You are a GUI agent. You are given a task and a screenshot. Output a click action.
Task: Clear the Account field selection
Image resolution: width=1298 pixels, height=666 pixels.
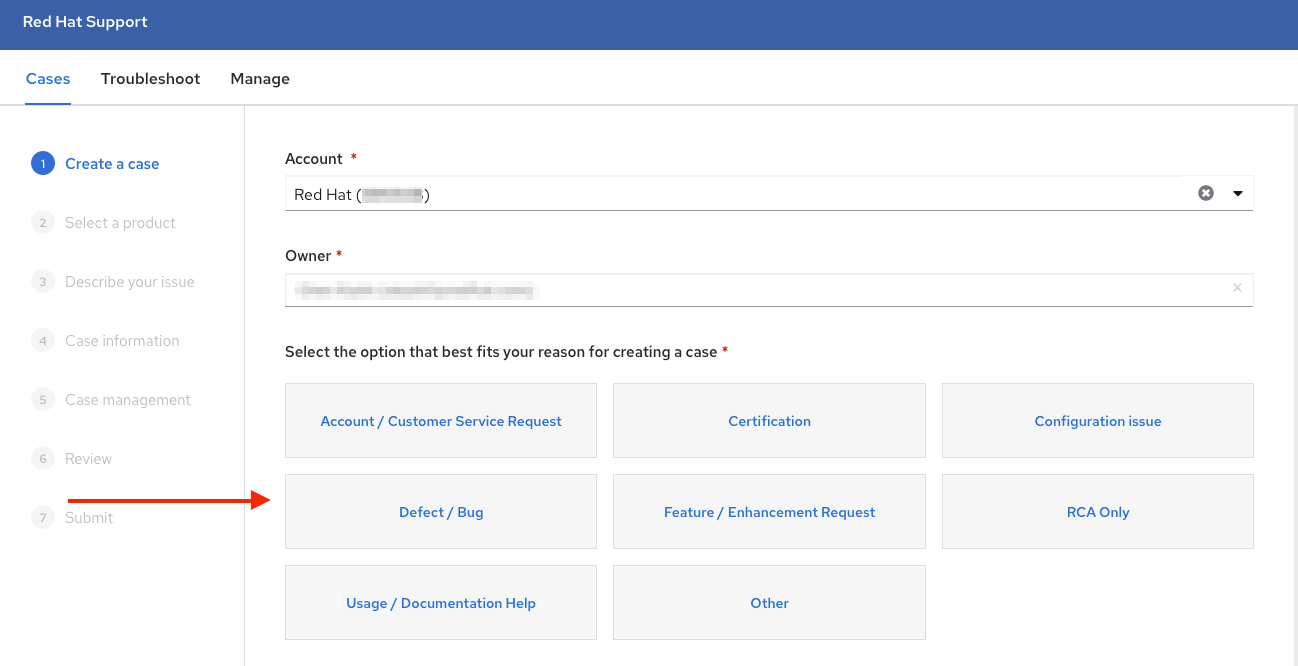point(1205,193)
